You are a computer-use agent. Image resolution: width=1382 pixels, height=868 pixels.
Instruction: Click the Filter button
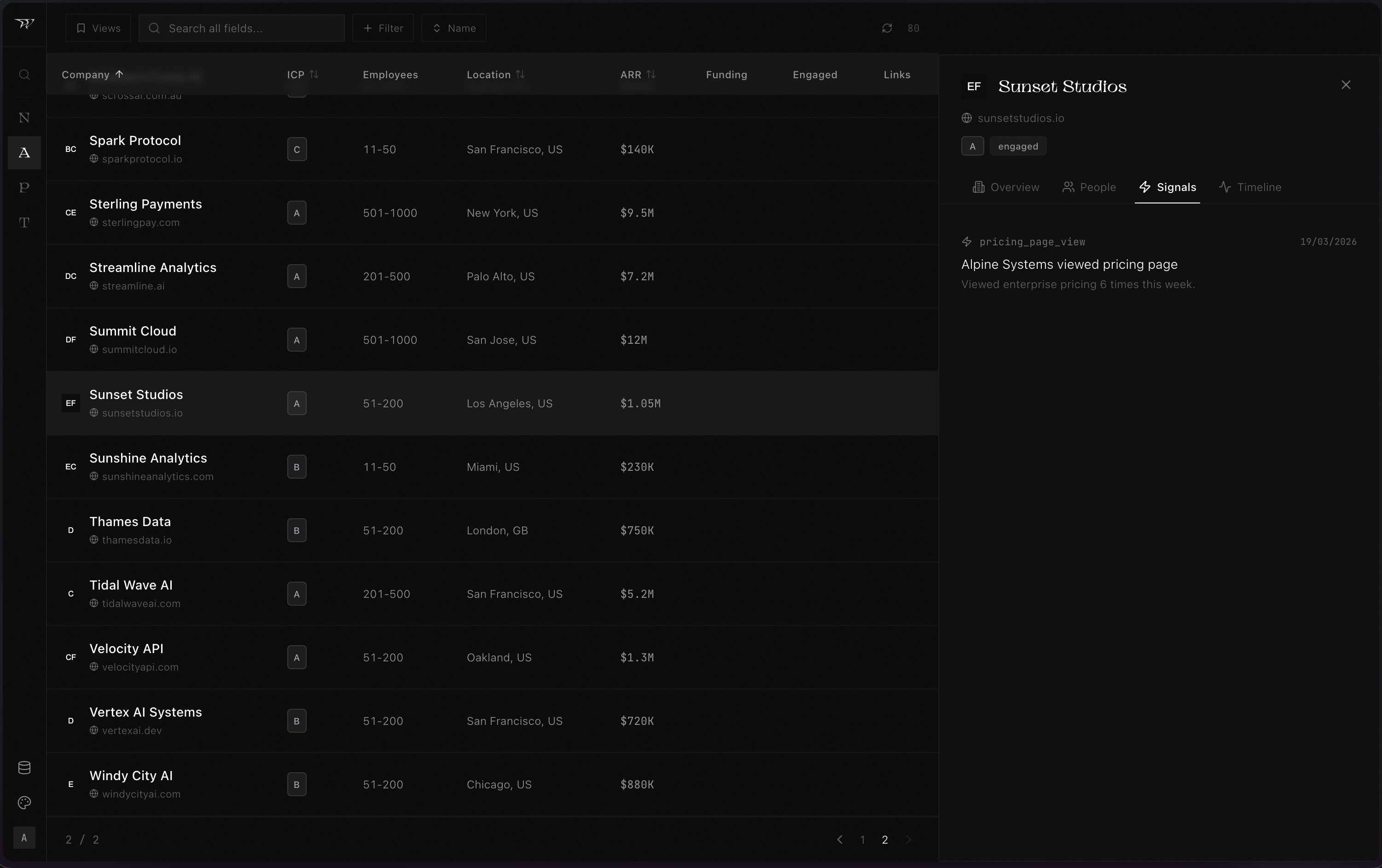coord(383,28)
